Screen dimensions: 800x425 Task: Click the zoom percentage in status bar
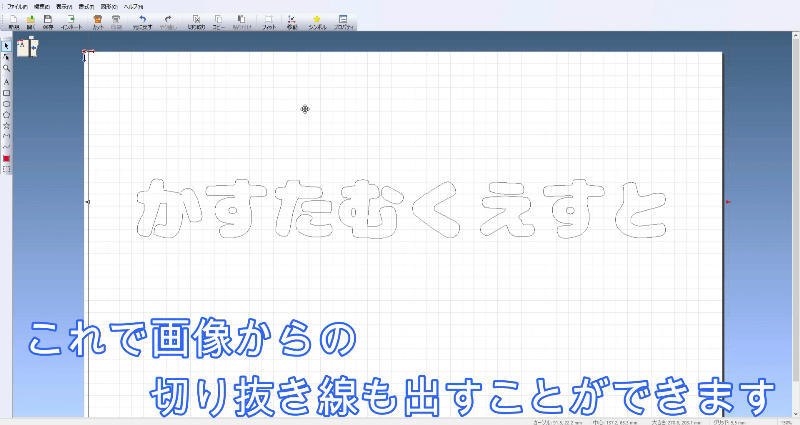pyautogui.click(x=786, y=422)
